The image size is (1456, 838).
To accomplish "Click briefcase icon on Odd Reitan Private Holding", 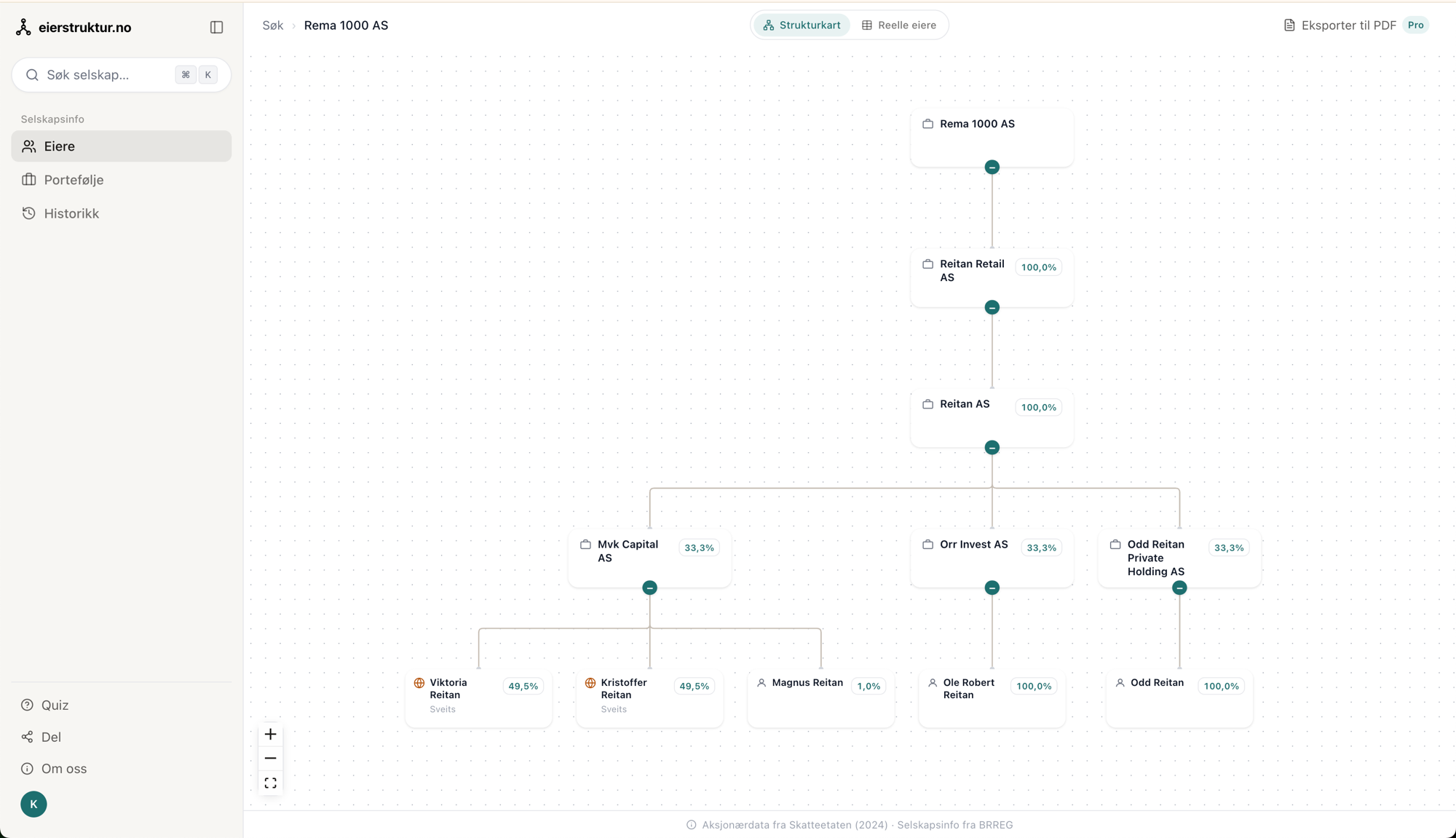I will coord(1115,545).
